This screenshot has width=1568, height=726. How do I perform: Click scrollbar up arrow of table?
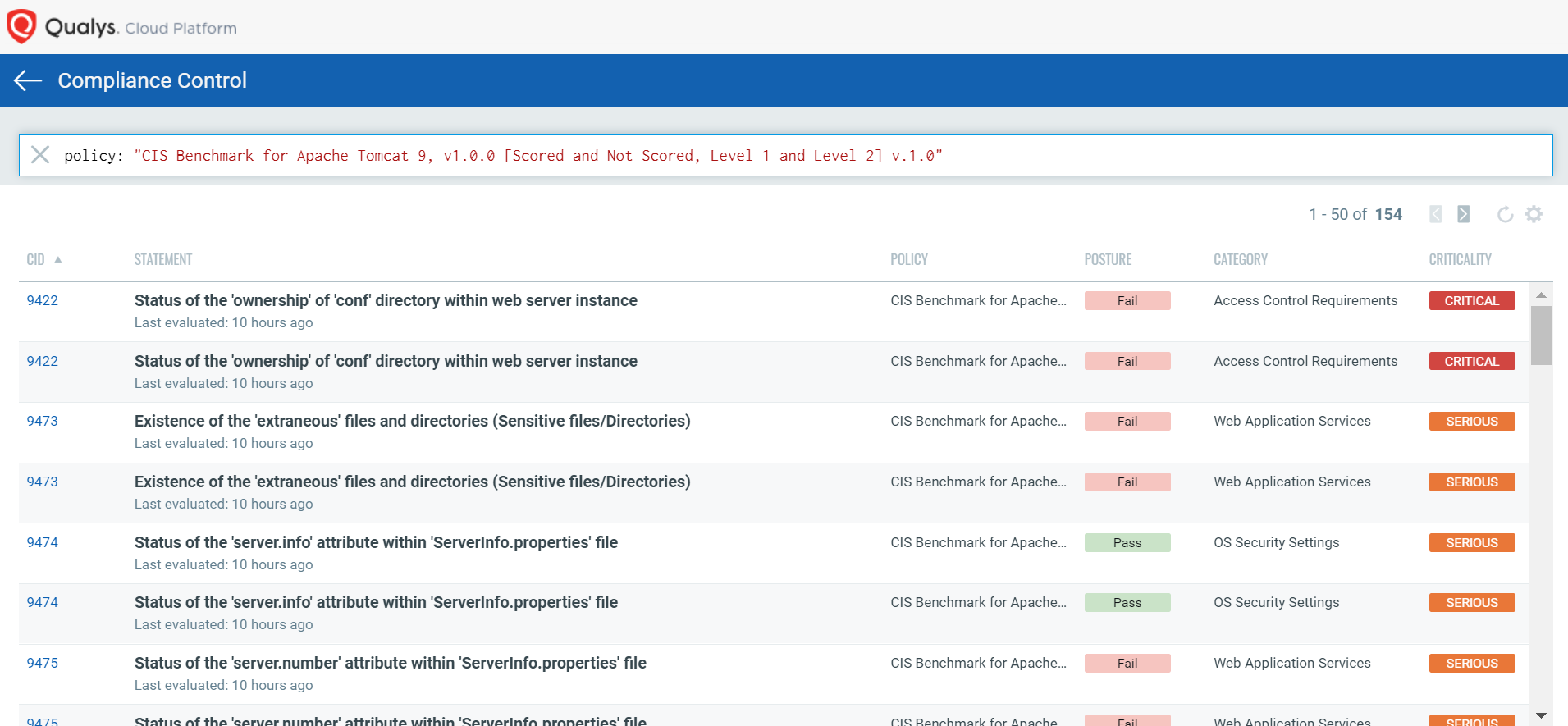click(1541, 295)
